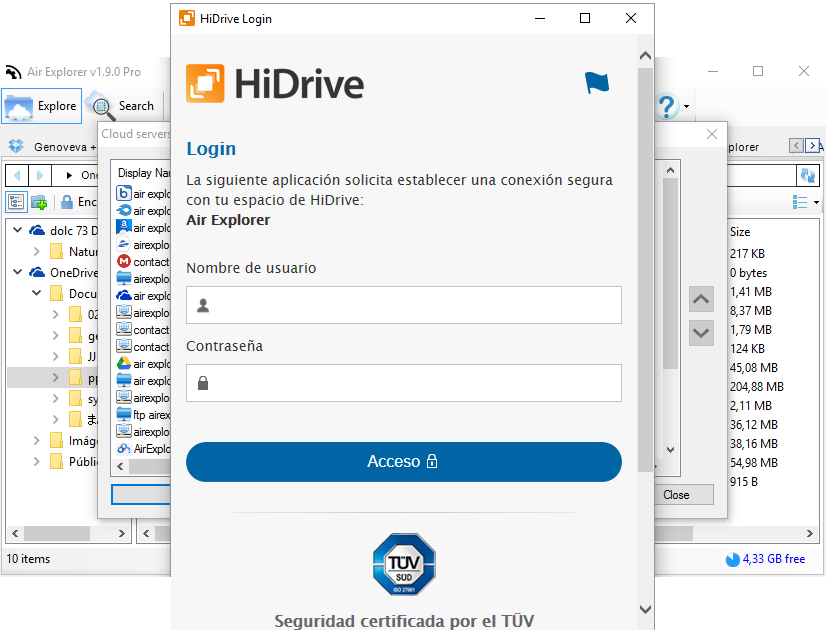
Task: Click the blue pie storage icon in status bar
Action: coord(733,559)
